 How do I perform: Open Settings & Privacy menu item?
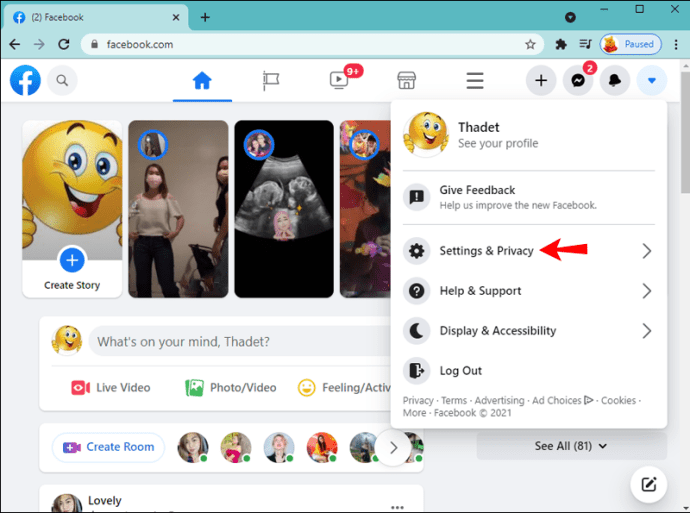tap(529, 251)
